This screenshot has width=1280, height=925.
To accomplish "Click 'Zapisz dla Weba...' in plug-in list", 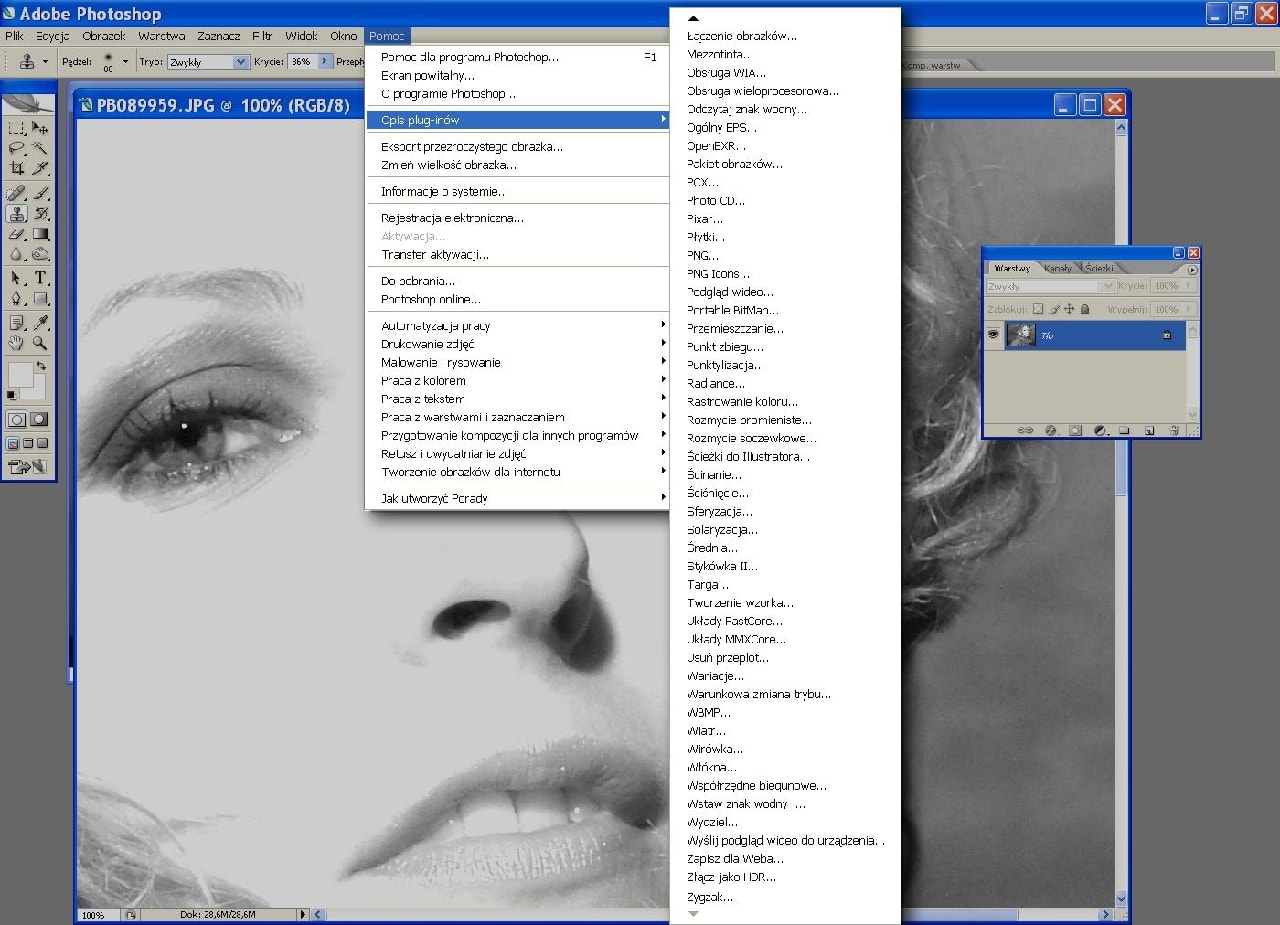I will [x=735, y=858].
